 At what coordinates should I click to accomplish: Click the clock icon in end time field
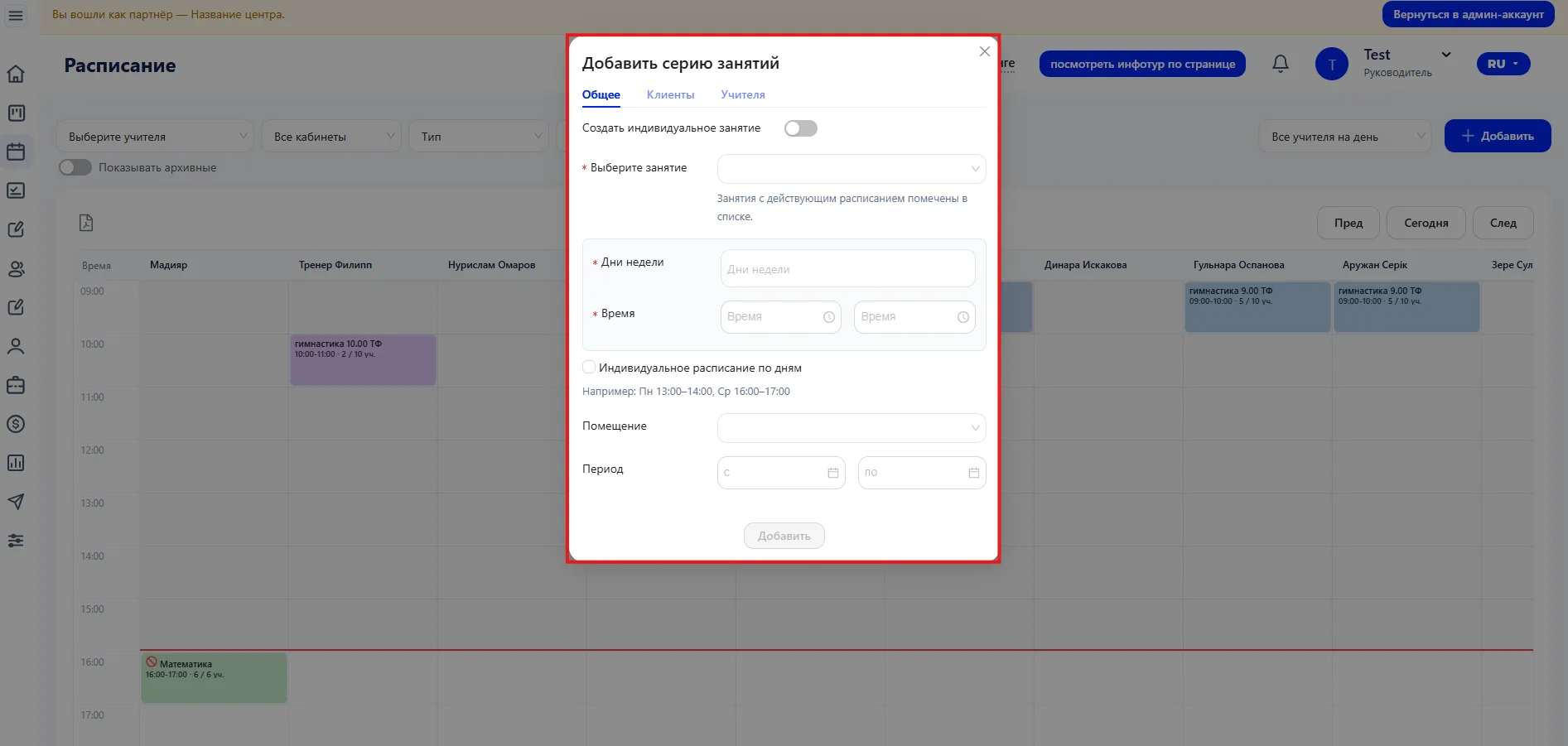[963, 317]
